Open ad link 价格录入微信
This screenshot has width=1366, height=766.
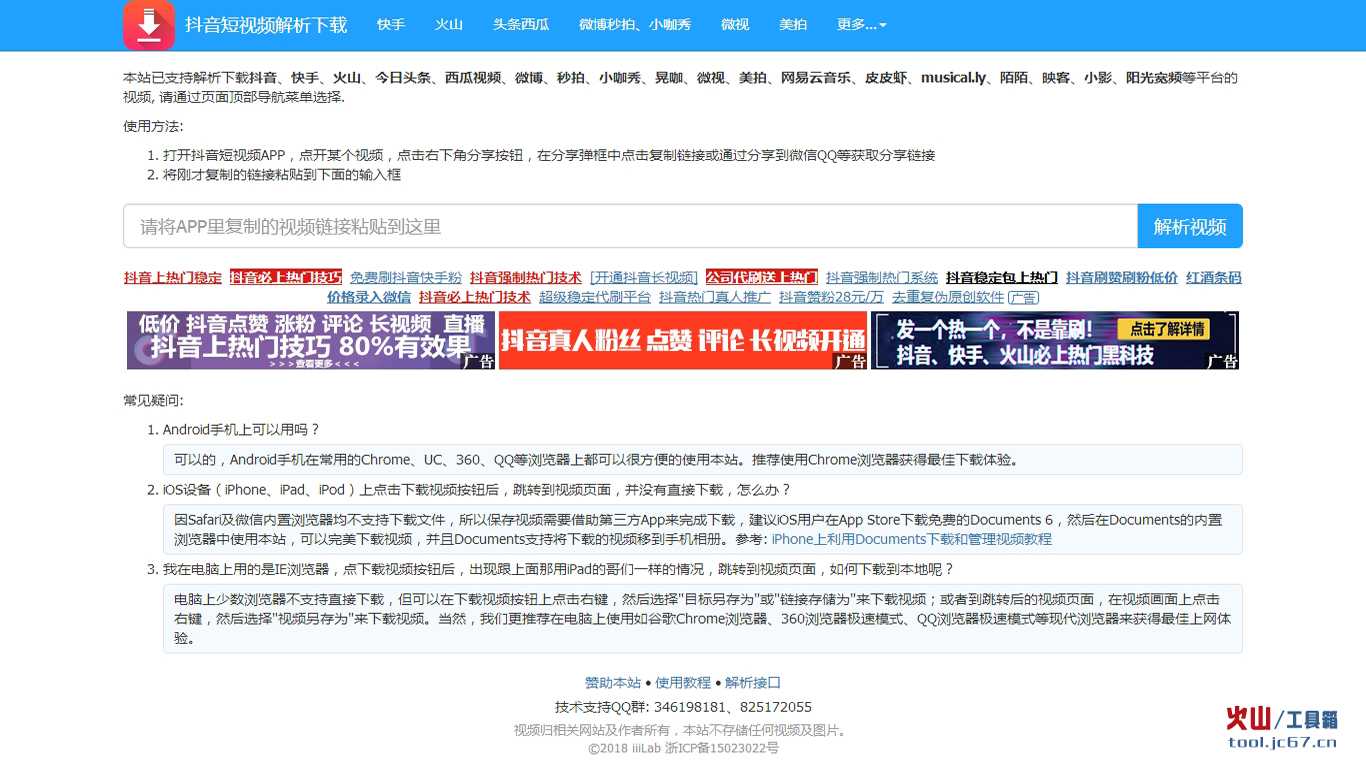pyautogui.click(x=369, y=297)
